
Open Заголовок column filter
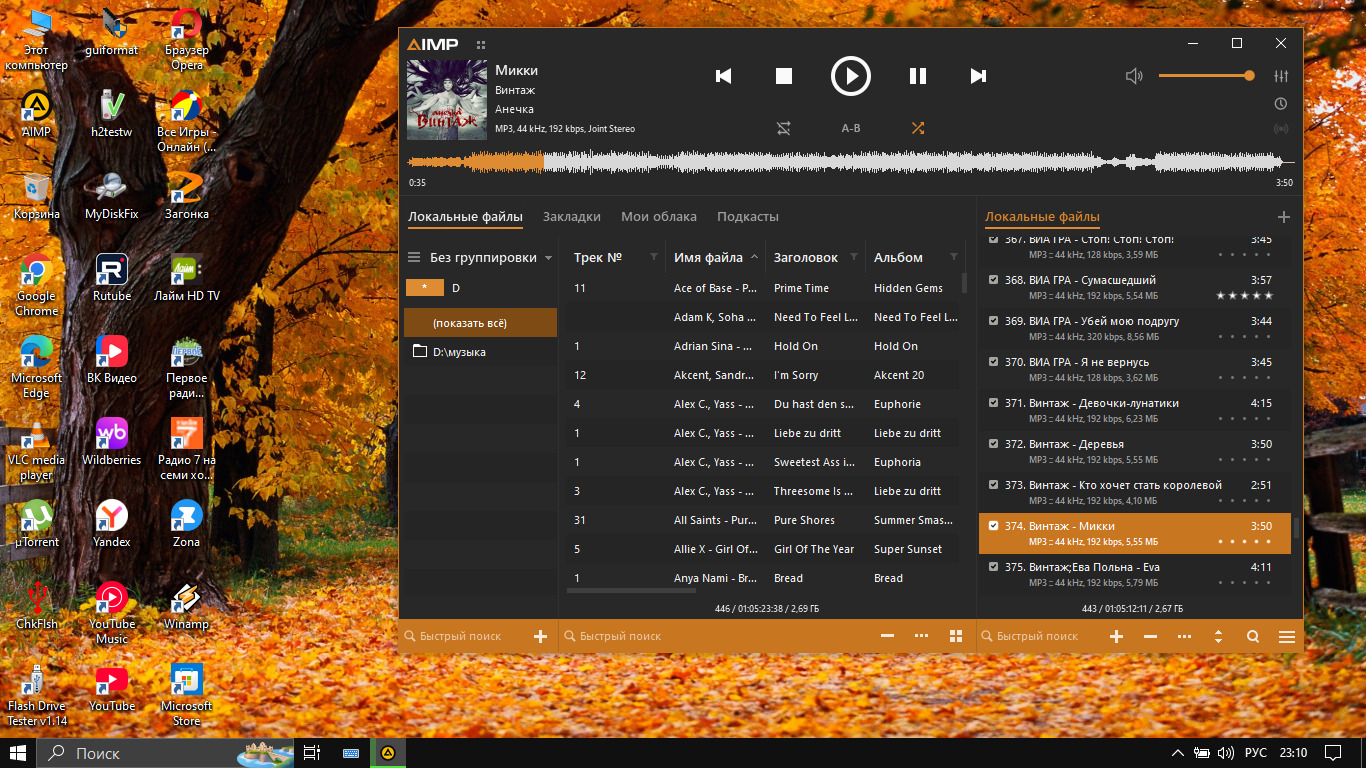click(x=854, y=258)
